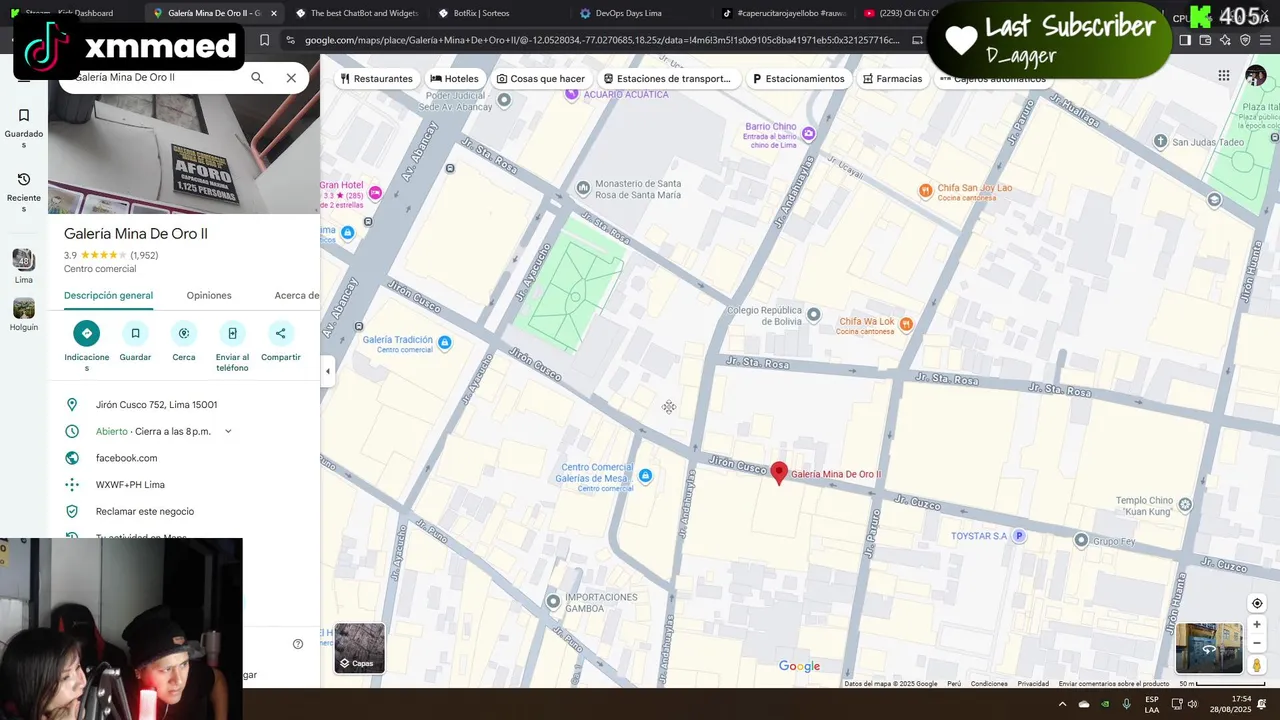The width and height of the screenshot is (1280, 720).
Task: Select the Descripción general tab
Action: [108, 295]
